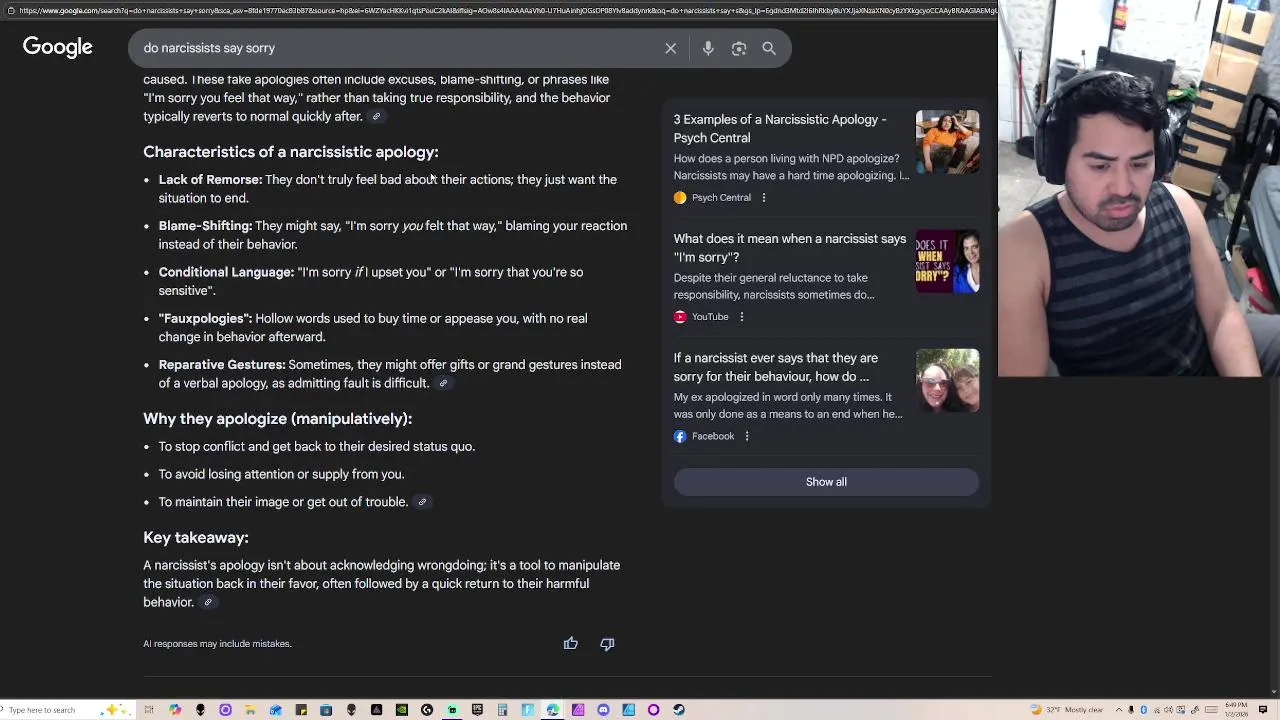Open Google Lens image search icon
This screenshot has width=1280, height=720.
coord(739,48)
